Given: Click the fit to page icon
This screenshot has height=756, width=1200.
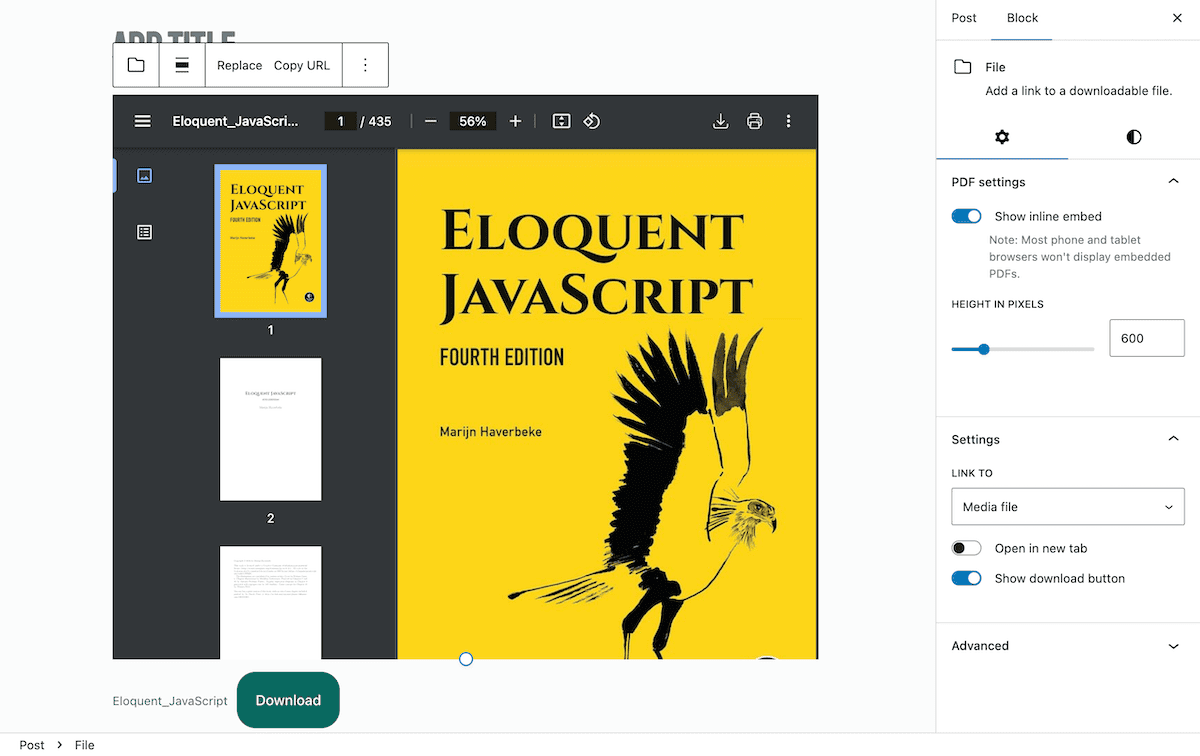Looking at the screenshot, I should (x=562, y=121).
